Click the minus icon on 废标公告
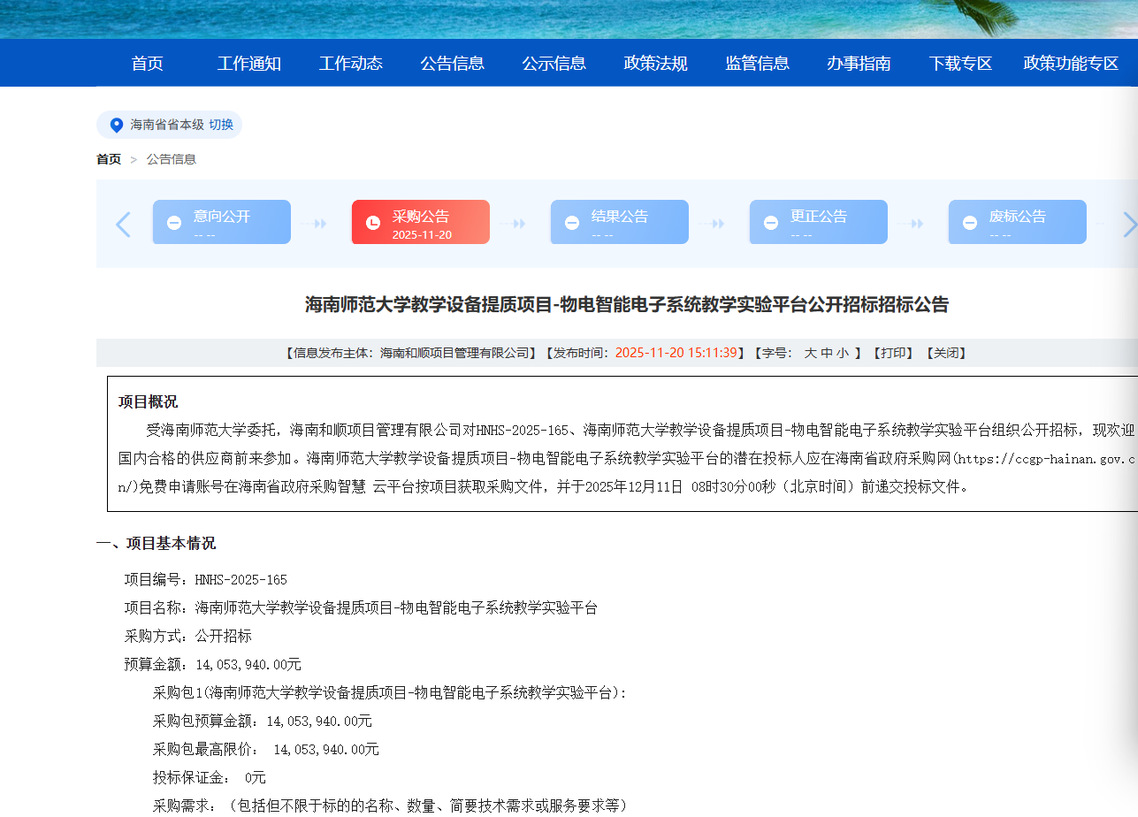The image size is (1138, 817). click(x=969, y=223)
